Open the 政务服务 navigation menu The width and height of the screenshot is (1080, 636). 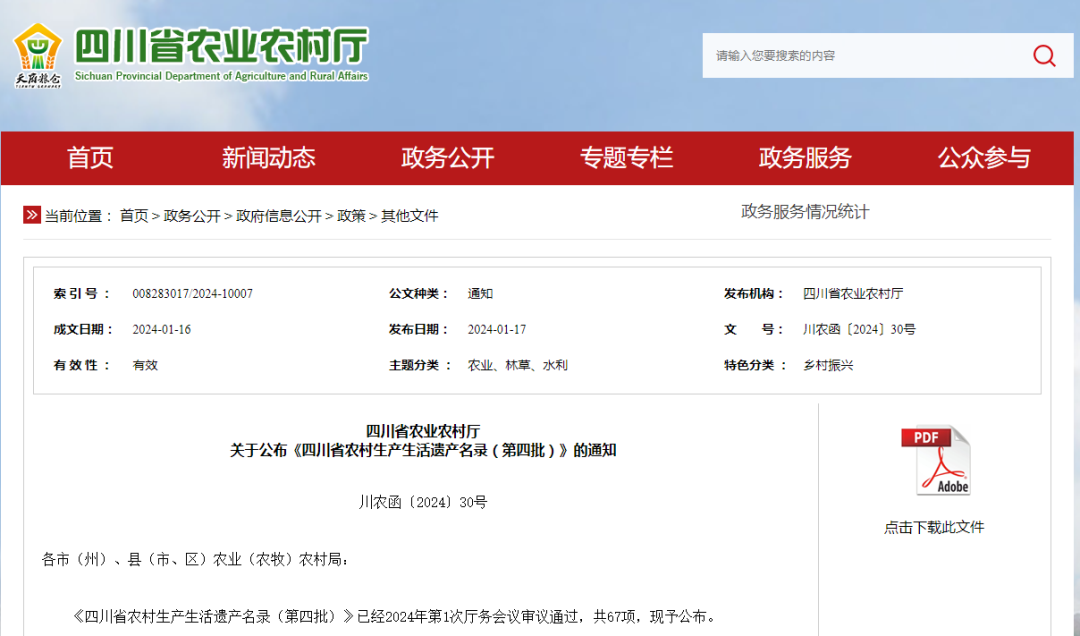pyautogui.click(x=805, y=158)
